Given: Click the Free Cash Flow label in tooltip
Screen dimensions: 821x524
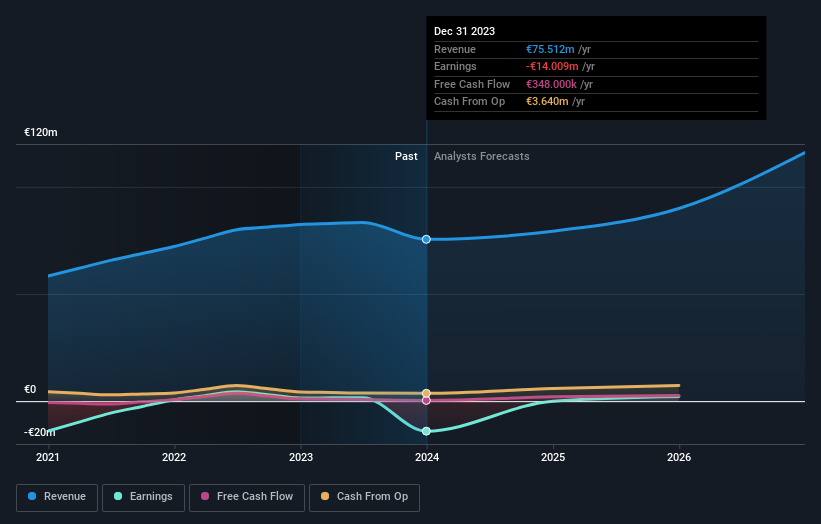Looking at the screenshot, I should [472, 84].
